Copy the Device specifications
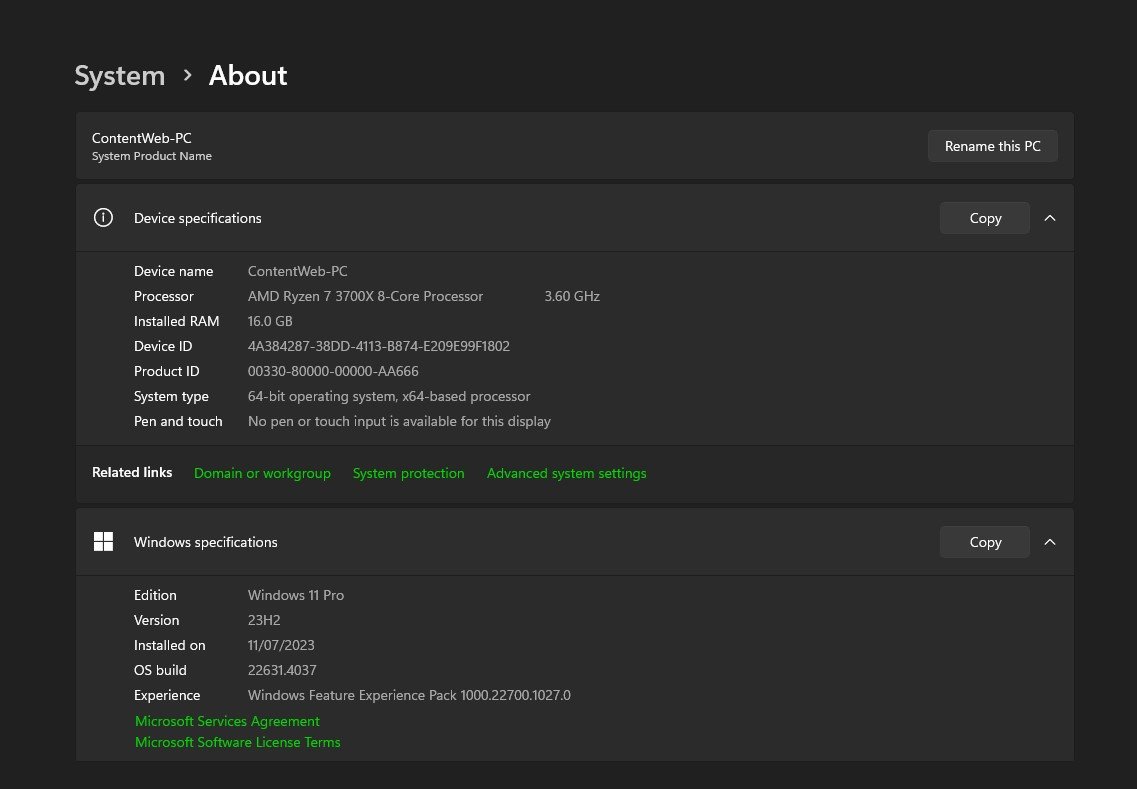This screenshot has height=789, width=1137. pyautogui.click(x=984, y=218)
